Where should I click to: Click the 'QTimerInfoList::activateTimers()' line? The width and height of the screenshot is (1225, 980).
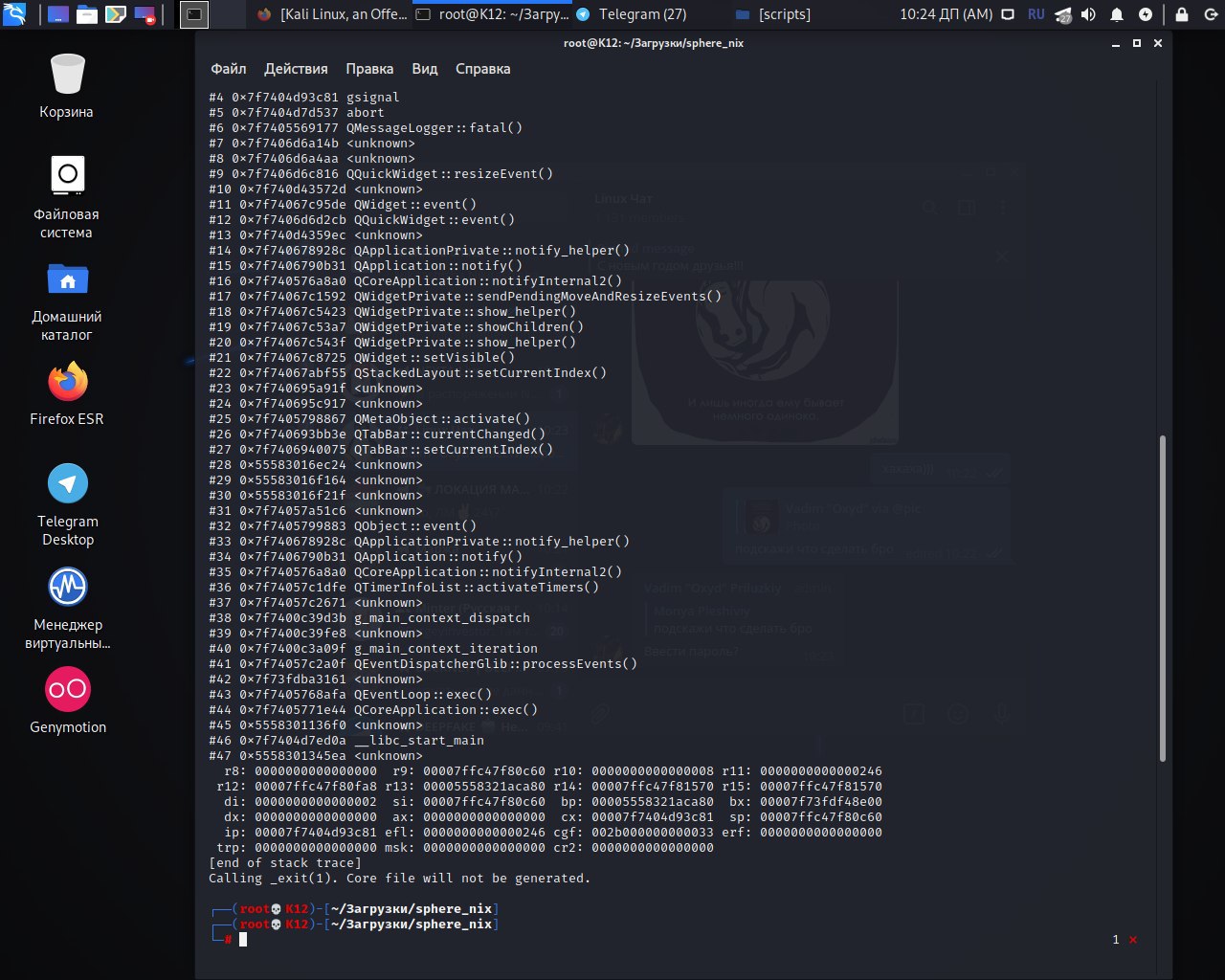coord(404,587)
